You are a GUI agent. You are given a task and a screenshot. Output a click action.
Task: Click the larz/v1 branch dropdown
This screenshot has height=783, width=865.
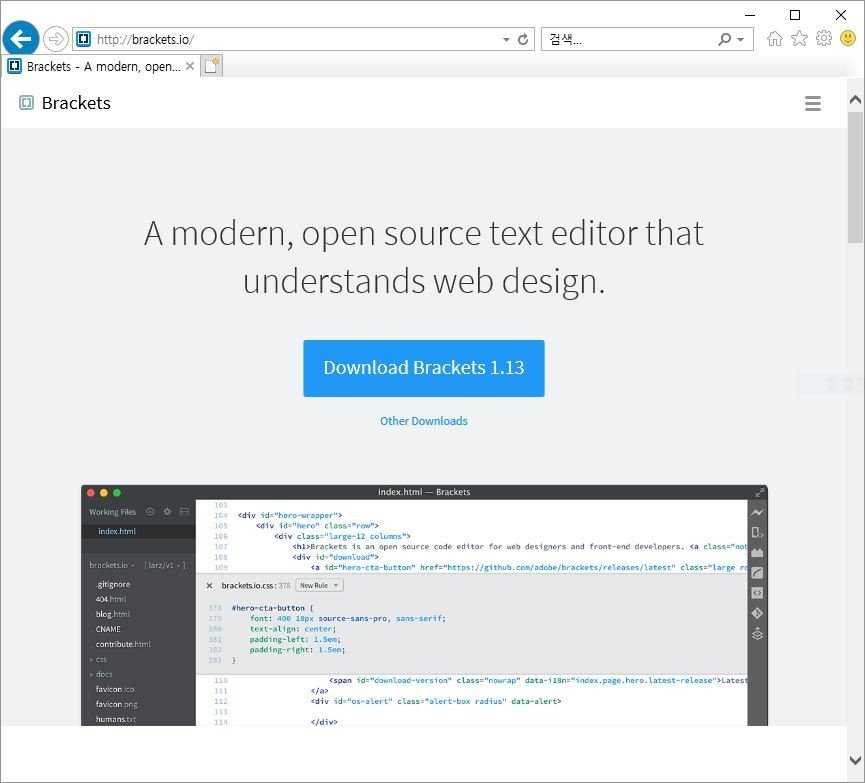pyautogui.click(x=164, y=565)
